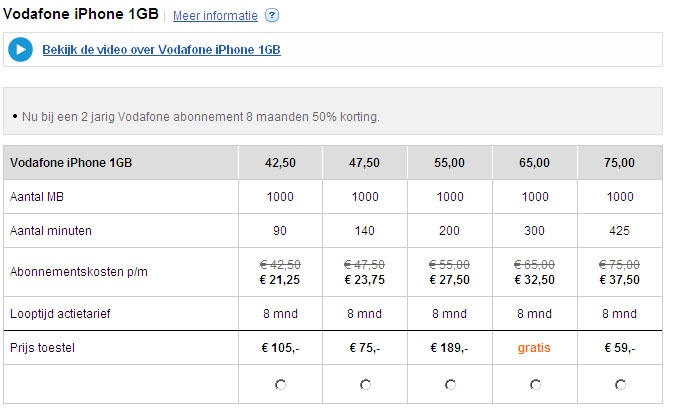The height and width of the screenshot is (416, 684).
Task: Click the orange gratis phone price
Action: coord(535,348)
